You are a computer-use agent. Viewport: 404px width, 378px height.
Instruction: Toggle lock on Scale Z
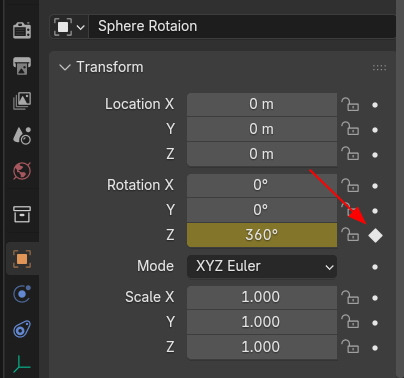tap(350, 347)
